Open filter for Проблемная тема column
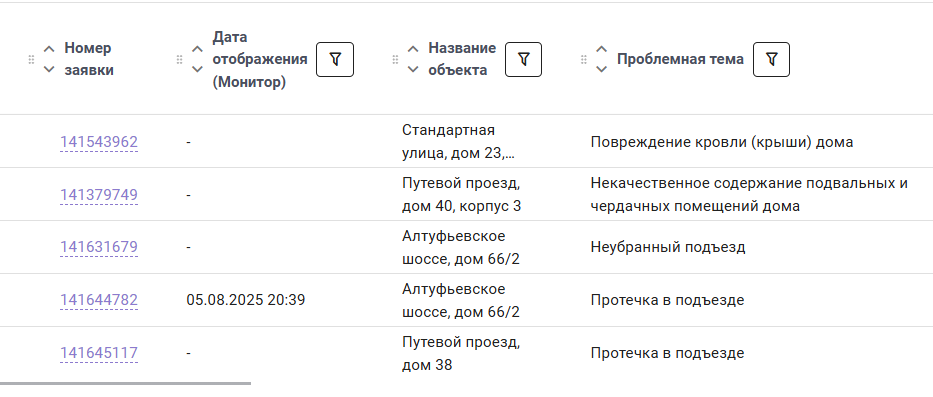The width and height of the screenshot is (933, 397). point(771,60)
